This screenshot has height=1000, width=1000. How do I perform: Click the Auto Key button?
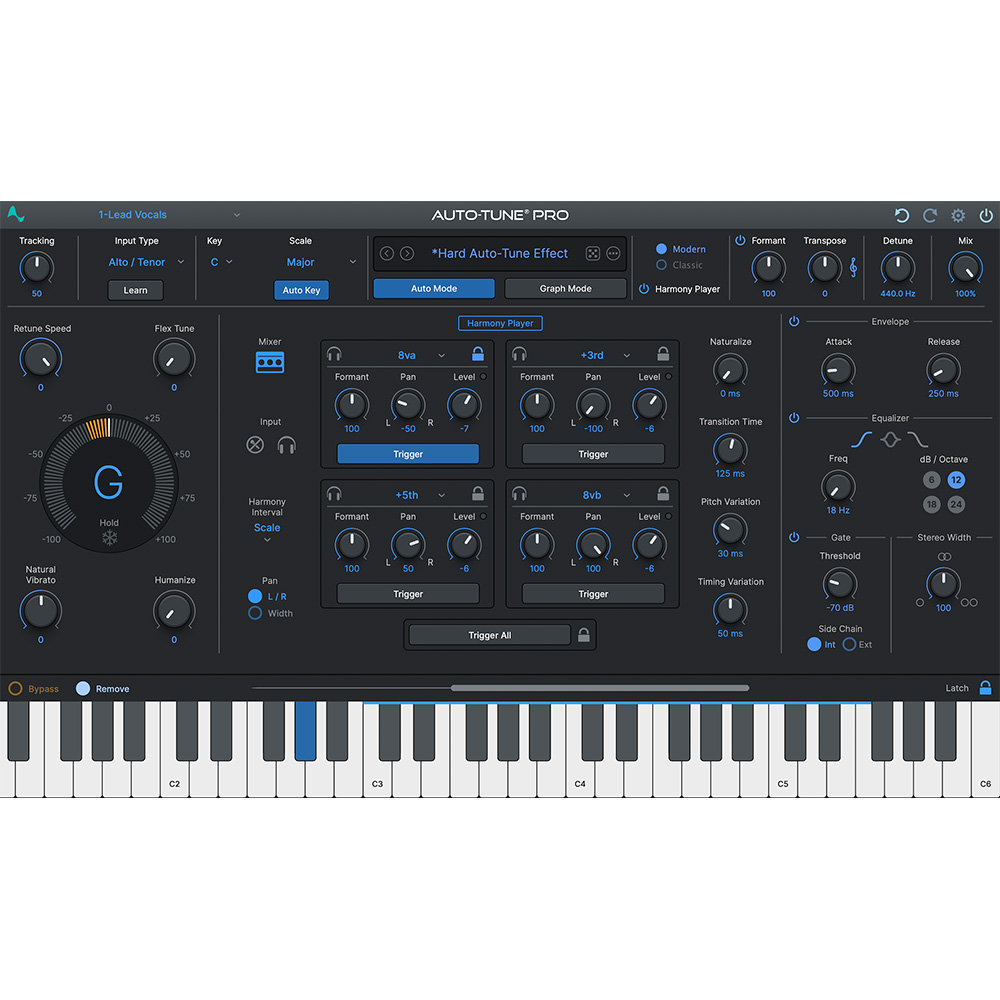pos(301,290)
